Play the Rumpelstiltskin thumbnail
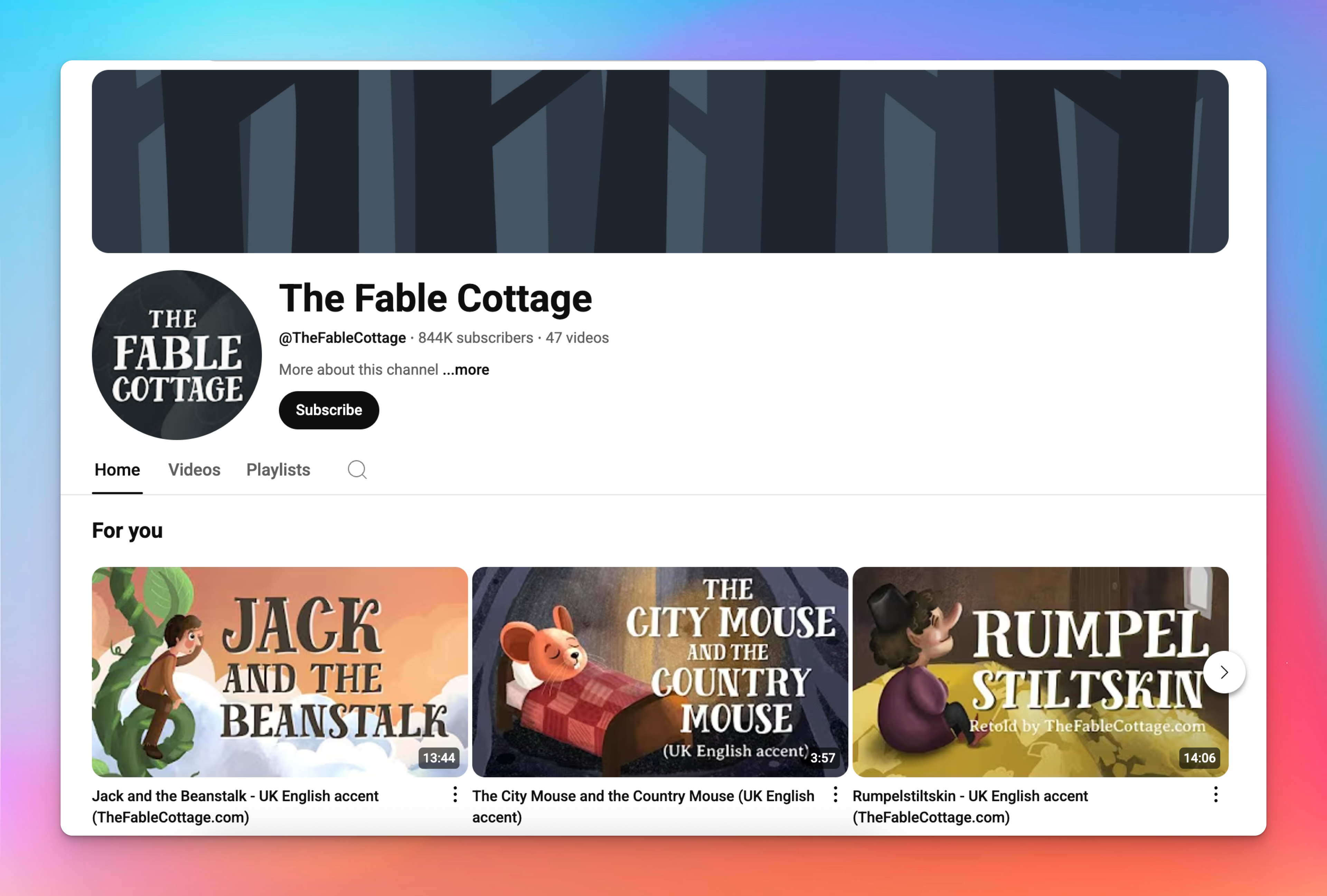Image resolution: width=1327 pixels, height=896 pixels. pos(1041,672)
